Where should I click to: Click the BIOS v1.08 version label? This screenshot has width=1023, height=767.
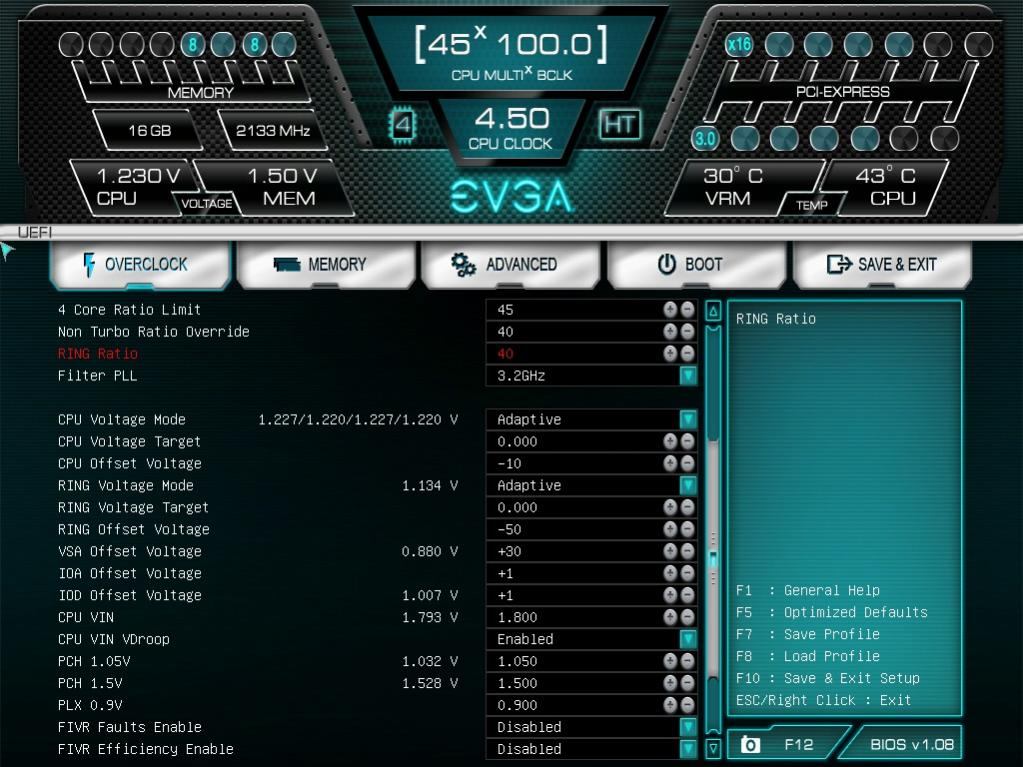[x=911, y=744]
